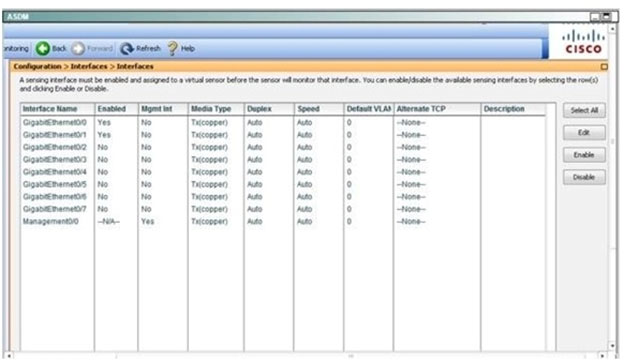624x363 pixels.
Task: Select the GigabitEthernet0/6 row
Action: tap(283, 197)
